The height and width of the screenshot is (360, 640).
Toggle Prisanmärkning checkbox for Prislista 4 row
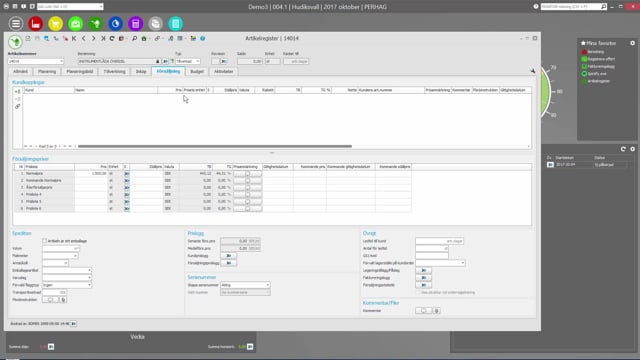click(247, 194)
